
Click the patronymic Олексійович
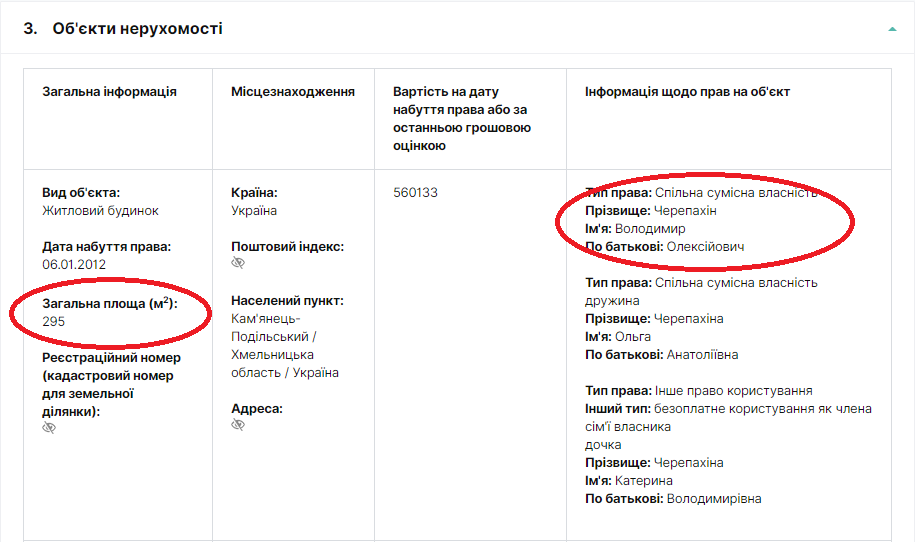coord(705,247)
